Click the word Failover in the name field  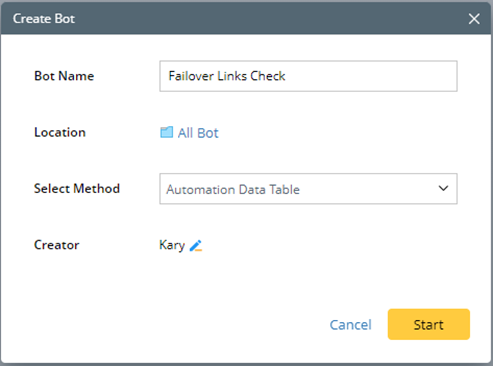coord(191,76)
